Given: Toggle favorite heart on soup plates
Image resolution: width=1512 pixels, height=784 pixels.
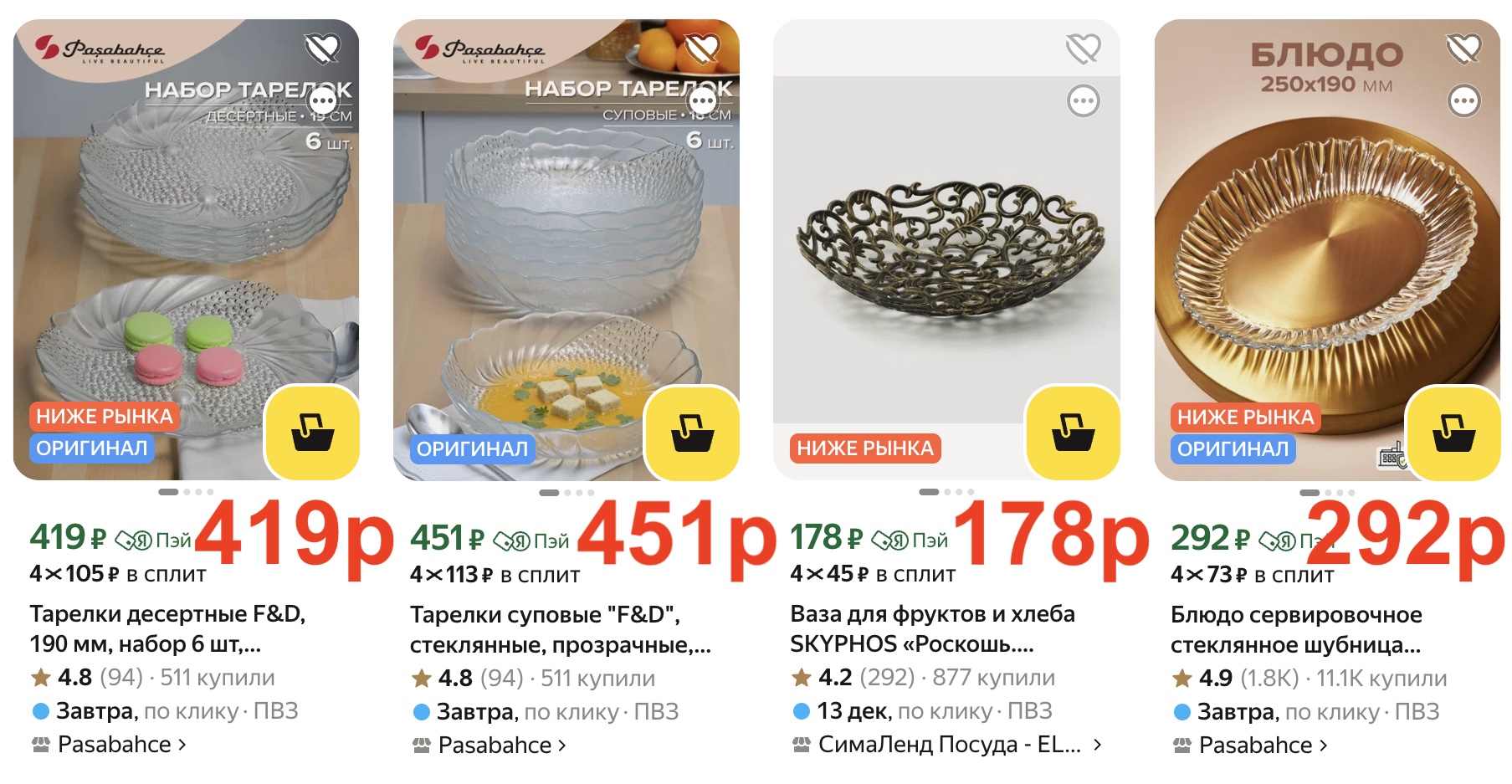Looking at the screenshot, I should pyautogui.click(x=702, y=49).
